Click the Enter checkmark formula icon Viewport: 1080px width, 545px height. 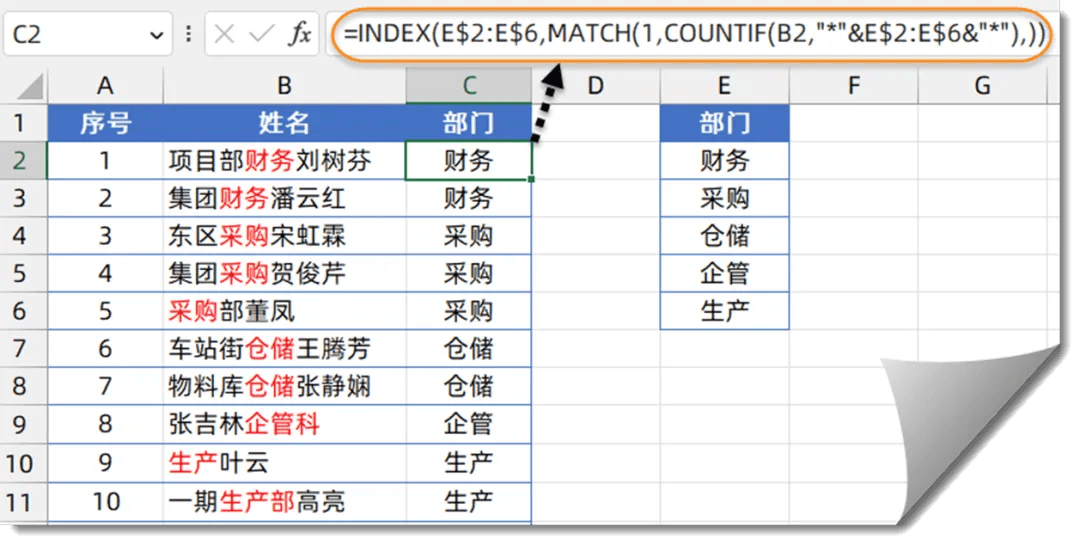coord(262,34)
